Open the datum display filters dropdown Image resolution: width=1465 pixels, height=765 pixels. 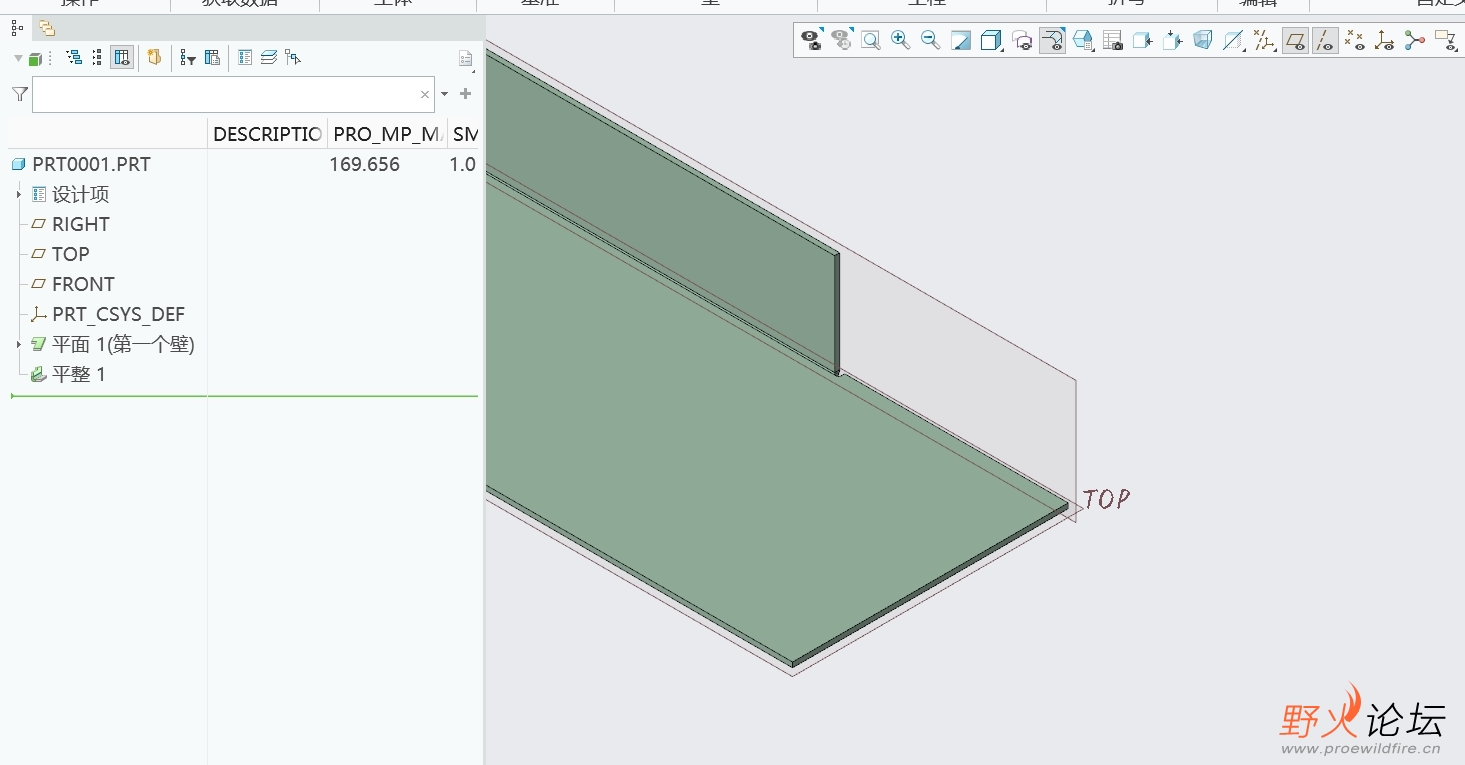click(1264, 40)
